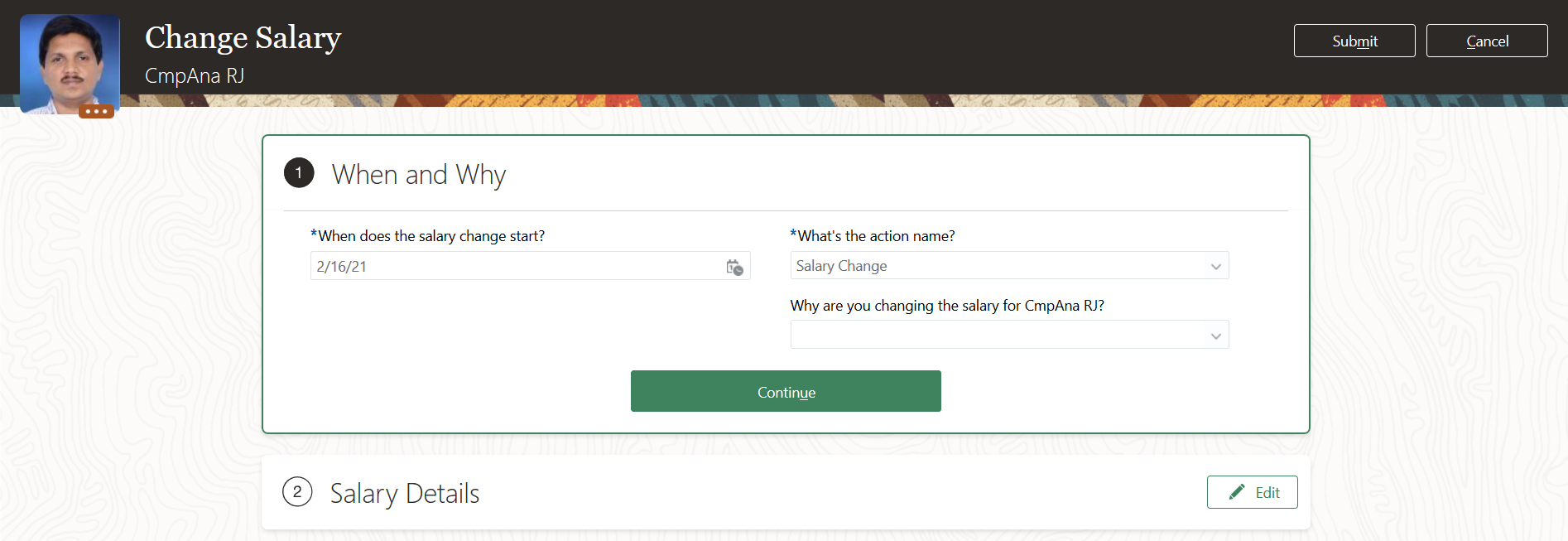Click the step 1 number circle
This screenshot has height=541, width=1568.
(299, 173)
